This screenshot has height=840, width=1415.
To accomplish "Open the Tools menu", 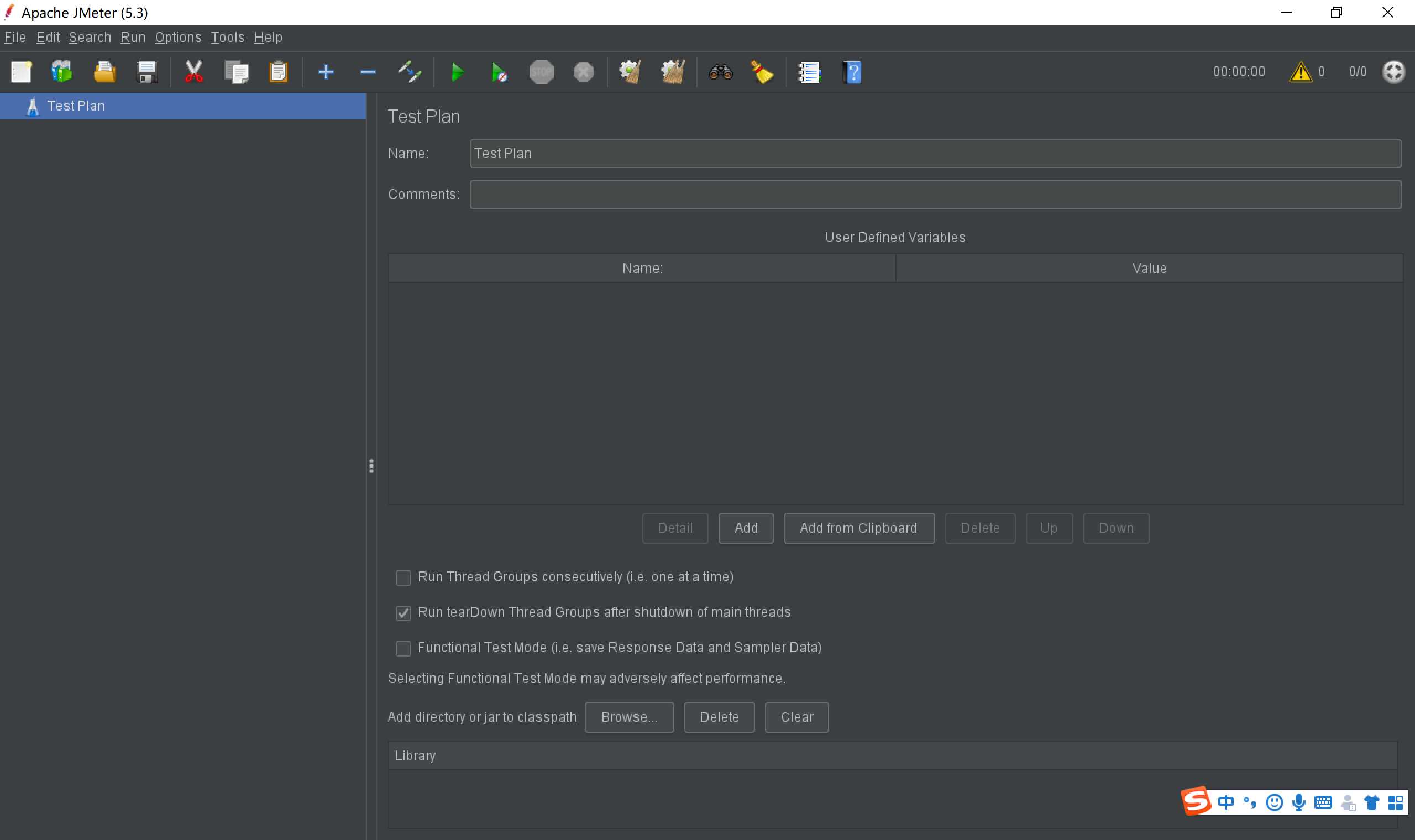I will point(228,38).
